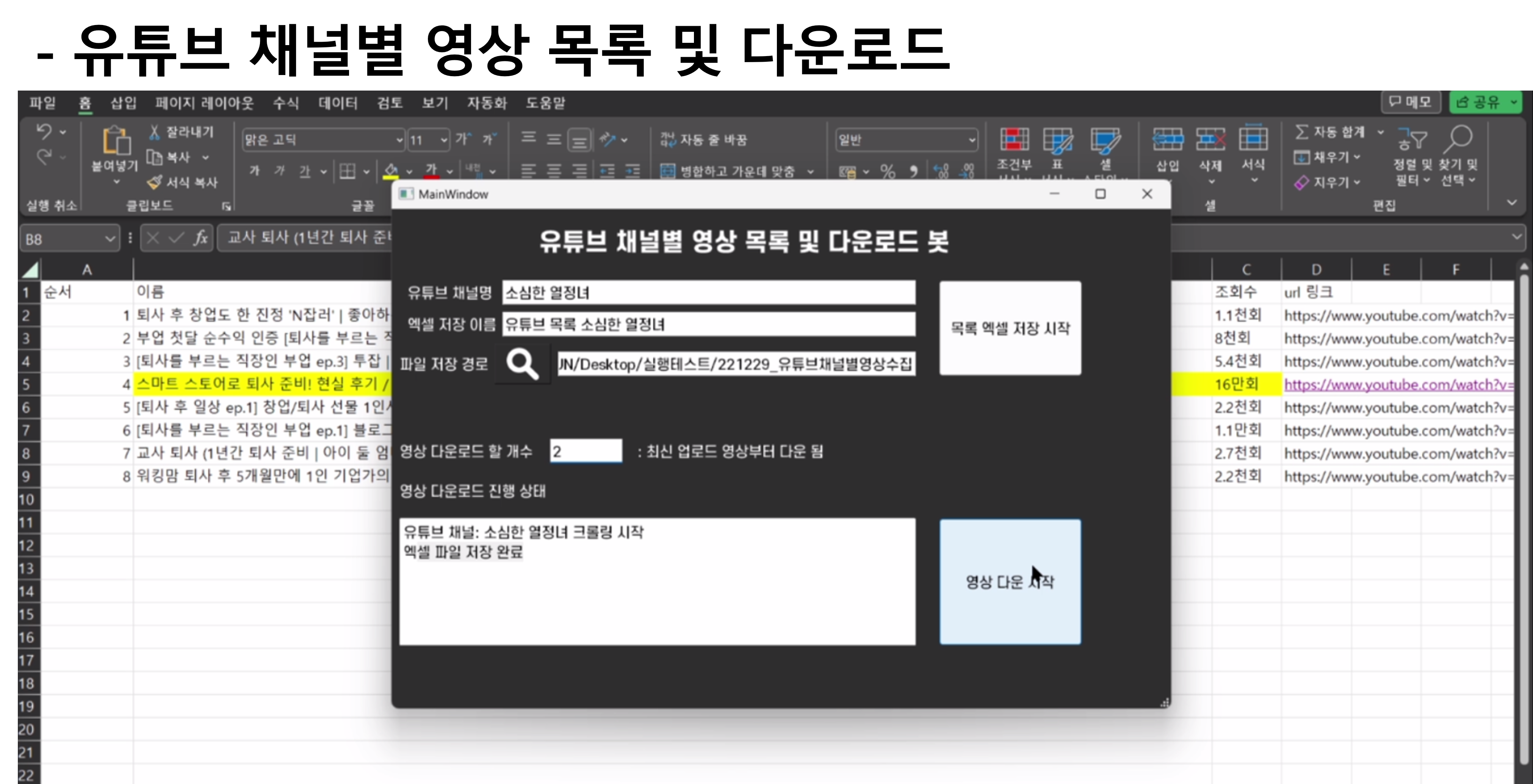Open the Page Layout ribbon tab

tap(204, 103)
